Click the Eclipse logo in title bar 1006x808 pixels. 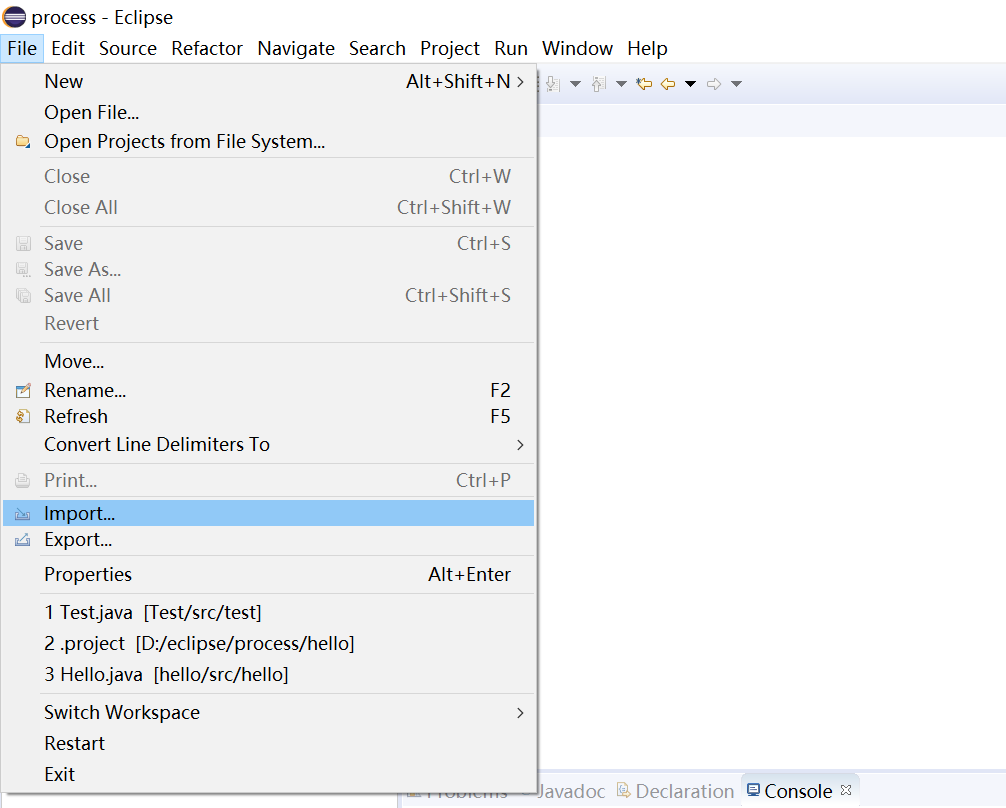point(14,17)
